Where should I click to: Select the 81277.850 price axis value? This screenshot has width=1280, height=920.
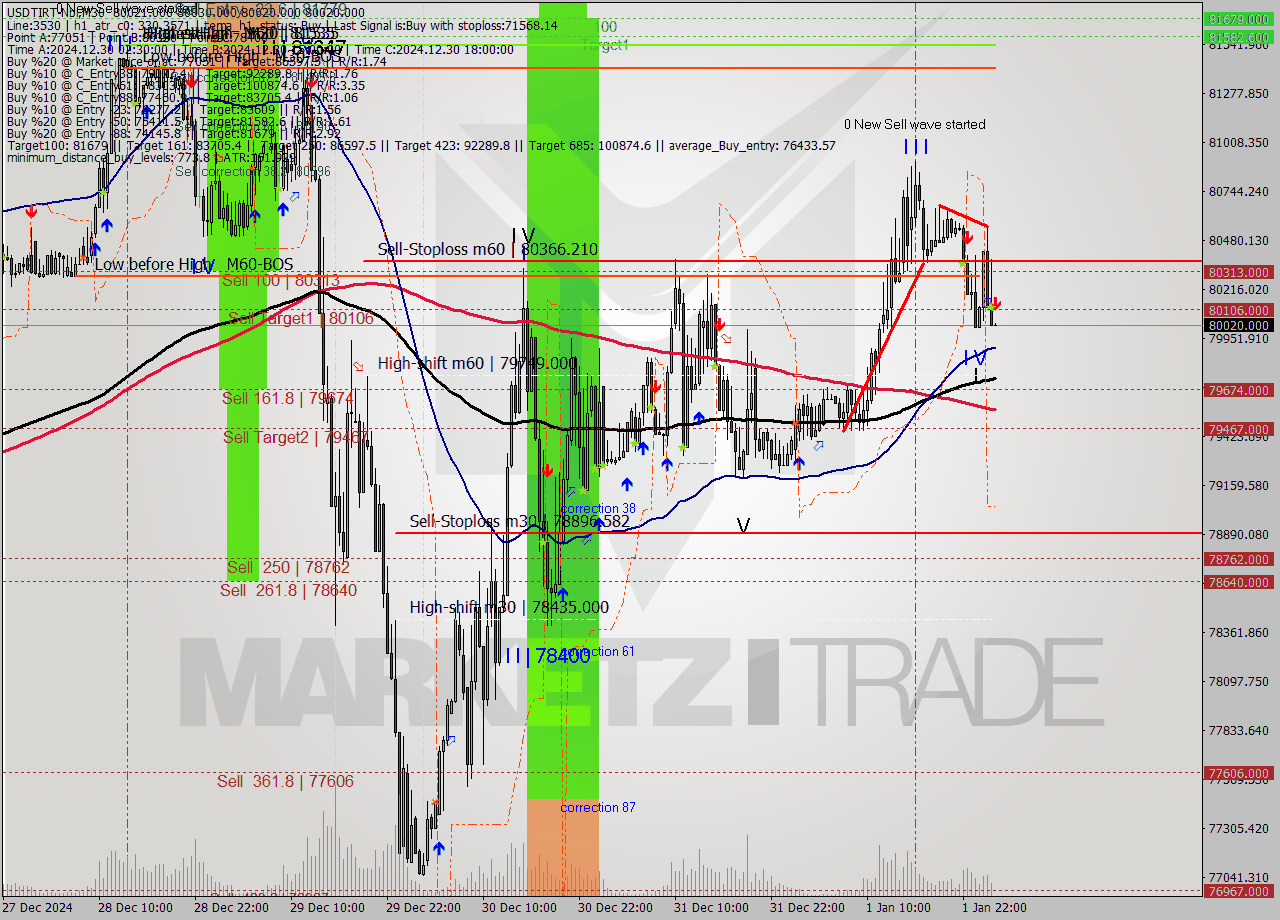(1239, 94)
